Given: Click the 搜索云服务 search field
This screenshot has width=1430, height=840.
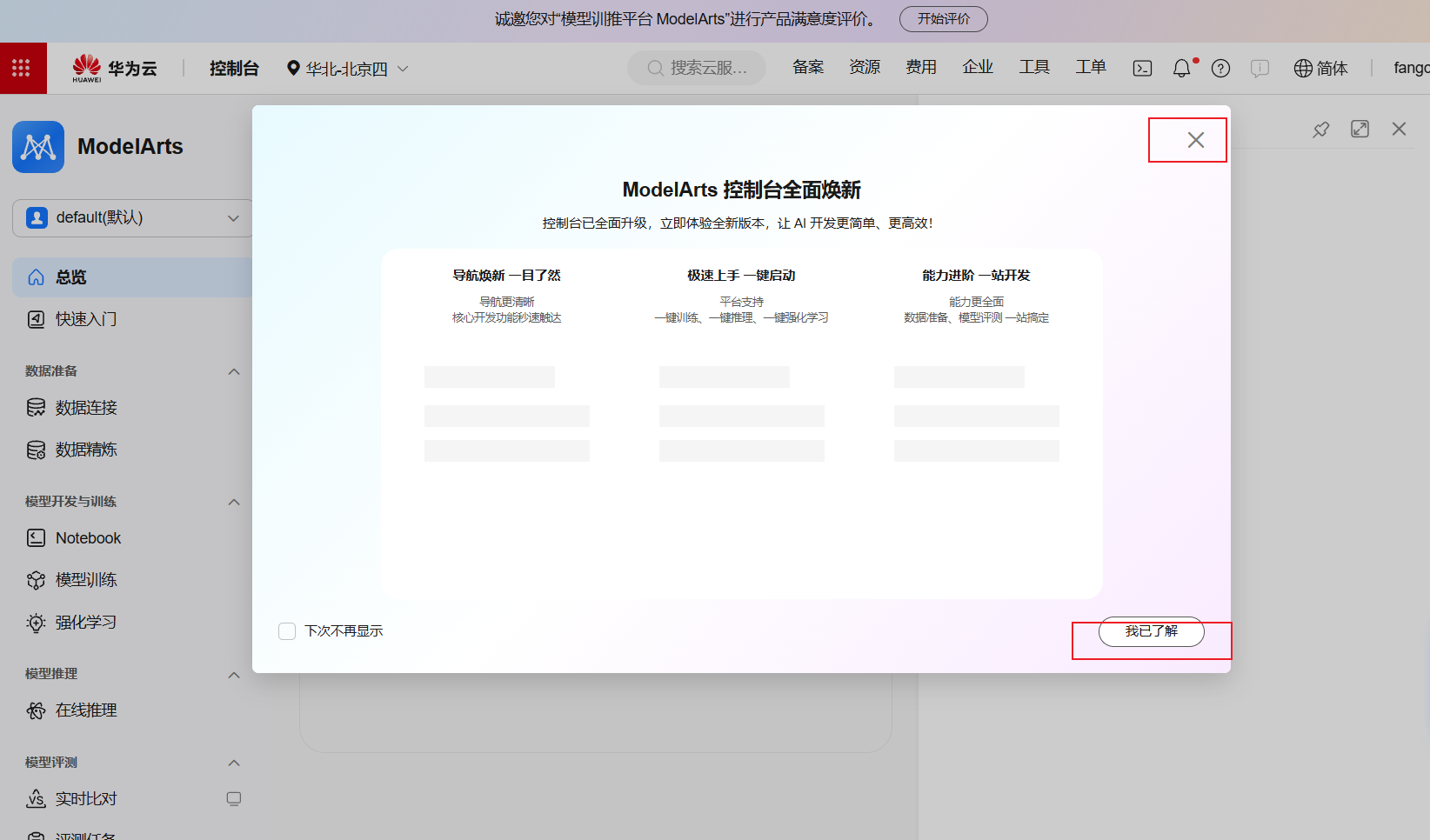Looking at the screenshot, I should point(697,68).
